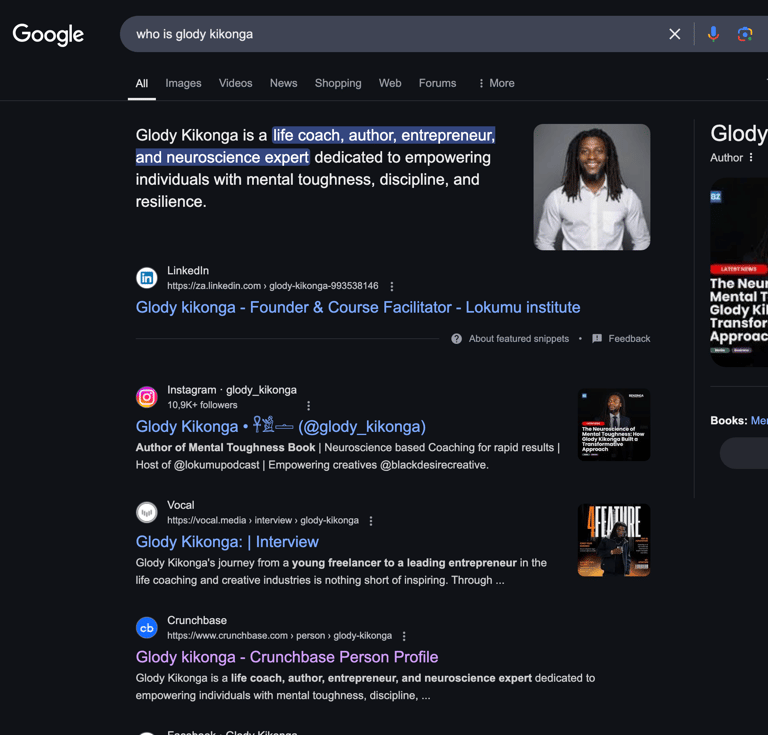Open About featured snippets link
The image size is (768, 735).
(x=519, y=339)
